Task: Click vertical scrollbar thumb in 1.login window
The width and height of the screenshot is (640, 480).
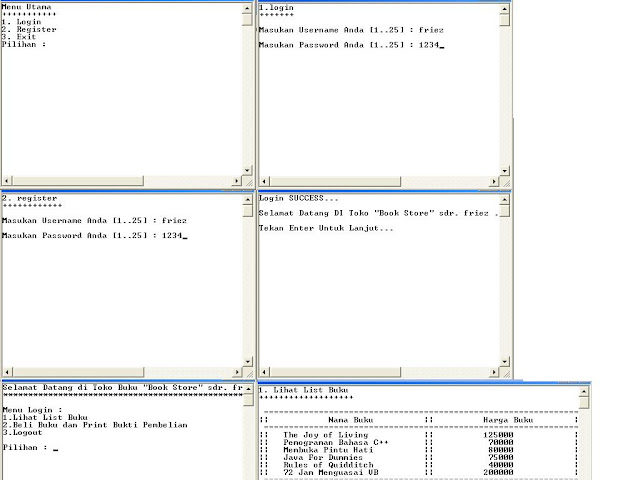Action: coord(504,20)
